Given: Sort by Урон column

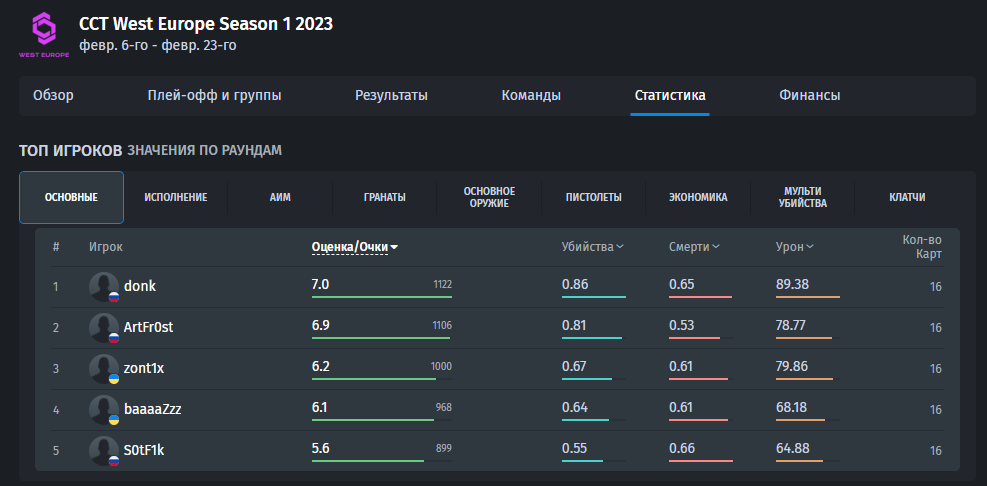Looking at the screenshot, I should (x=794, y=247).
